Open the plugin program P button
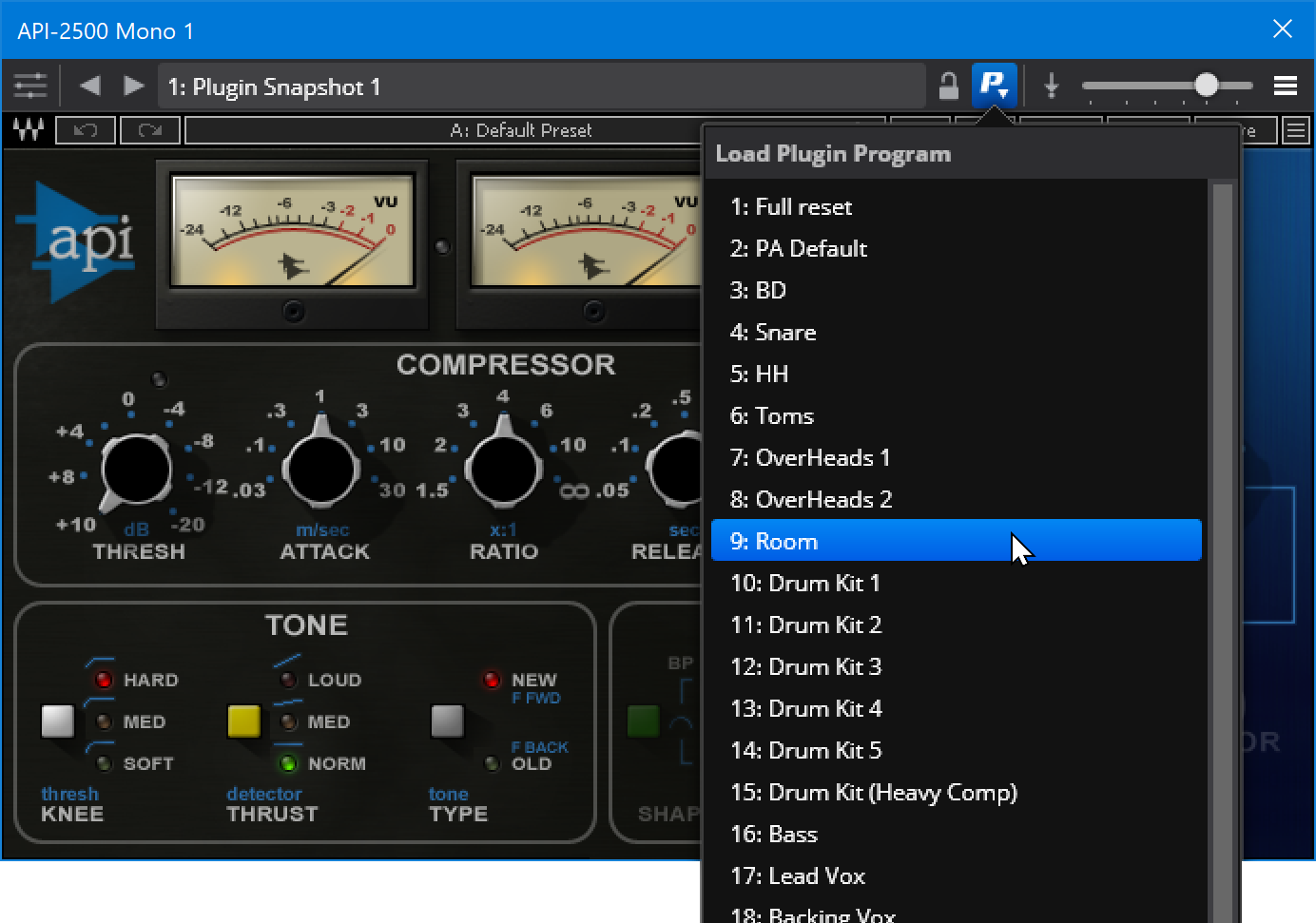 click(x=994, y=86)
